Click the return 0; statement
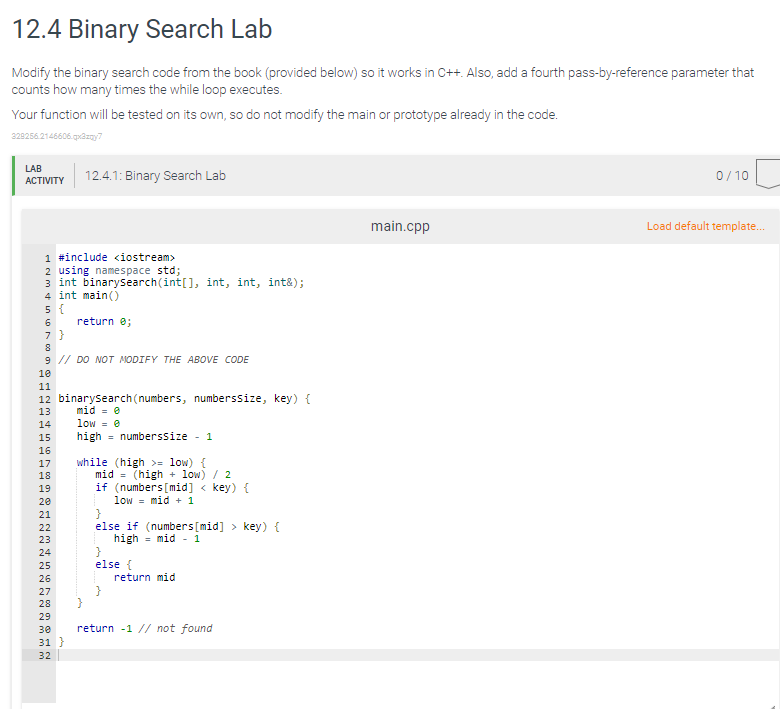This screenshot has height=709, width=780. pyautogui.click(x=104, y=321)
